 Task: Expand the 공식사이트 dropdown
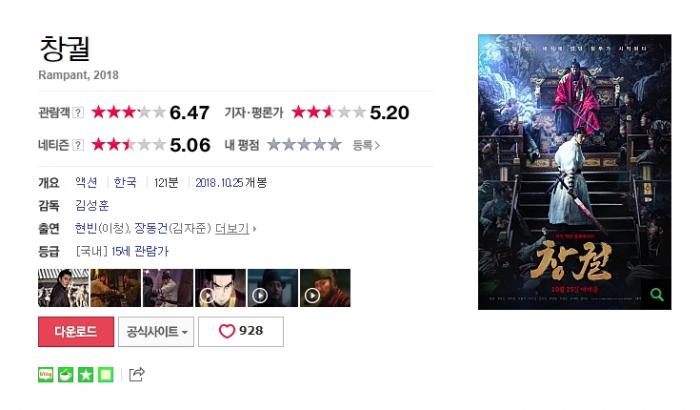tap(156, 331)
